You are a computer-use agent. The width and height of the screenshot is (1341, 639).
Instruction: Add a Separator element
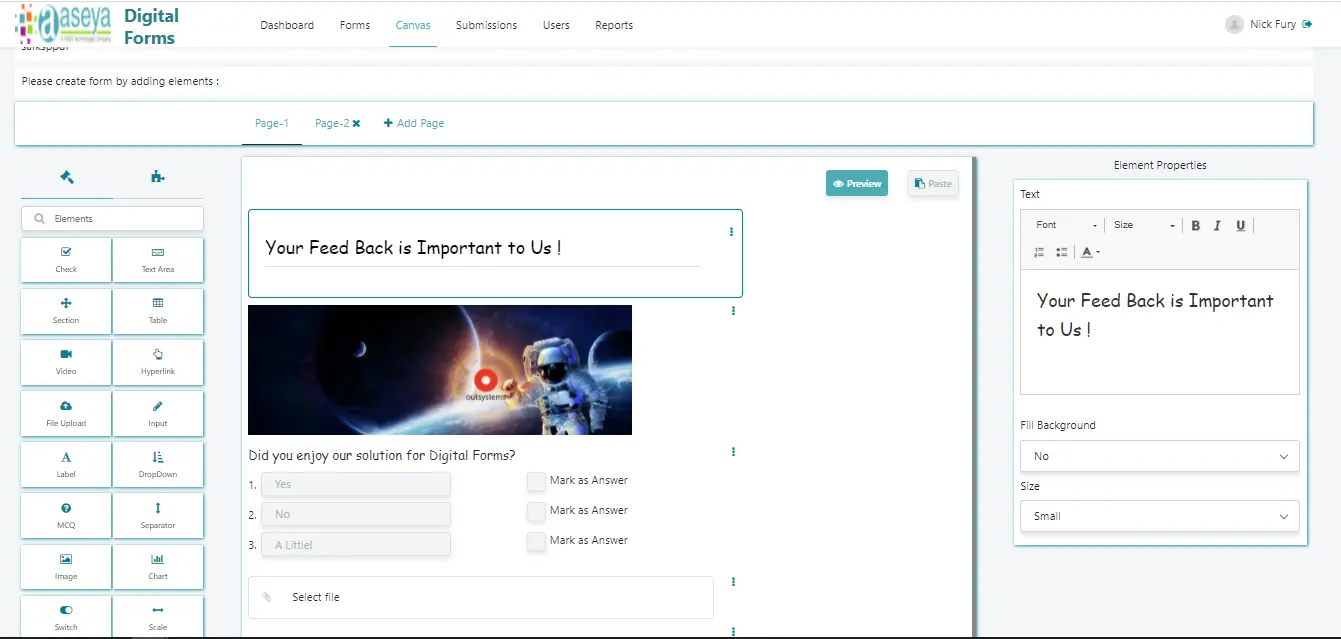157,515
